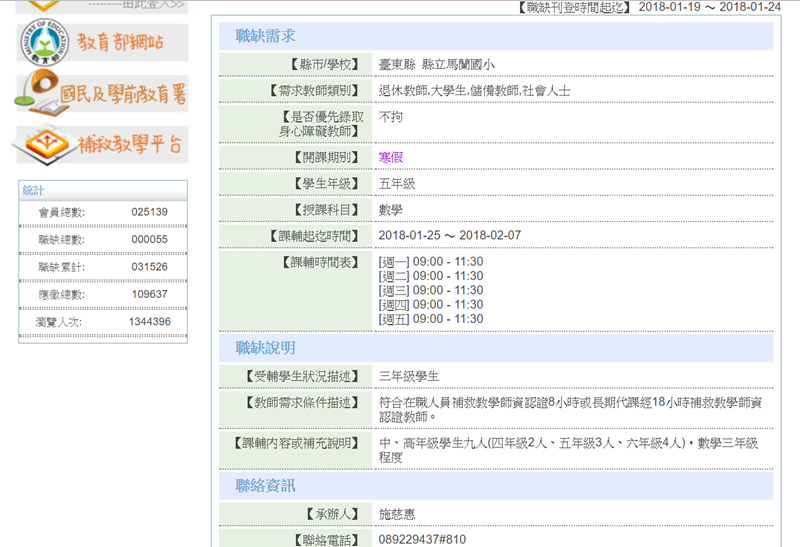Select the 聯絡資訊 section header
The image size is (800, 547).
tap(265, 486)
